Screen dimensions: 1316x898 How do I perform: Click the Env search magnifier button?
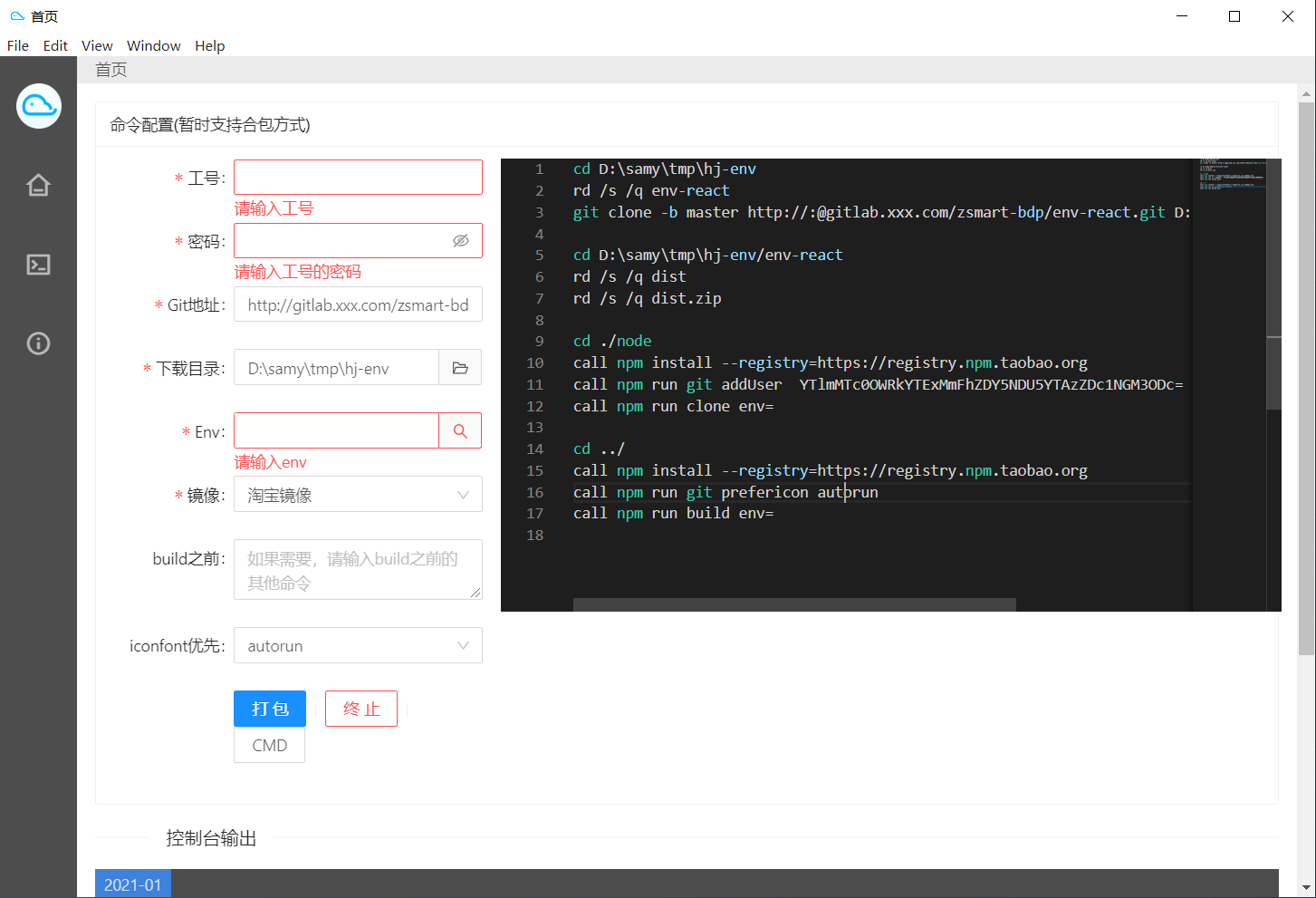click(x=460, y=431)
